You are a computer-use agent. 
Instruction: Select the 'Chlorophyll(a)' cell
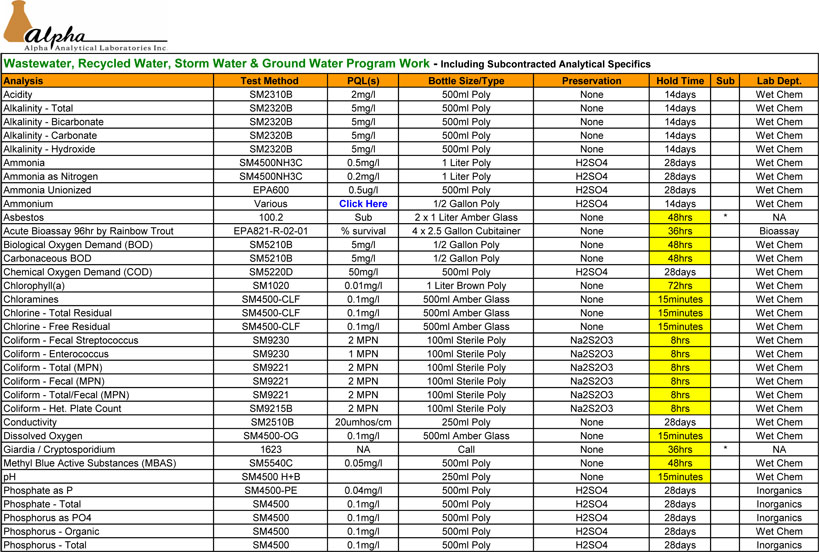(107, 286)
